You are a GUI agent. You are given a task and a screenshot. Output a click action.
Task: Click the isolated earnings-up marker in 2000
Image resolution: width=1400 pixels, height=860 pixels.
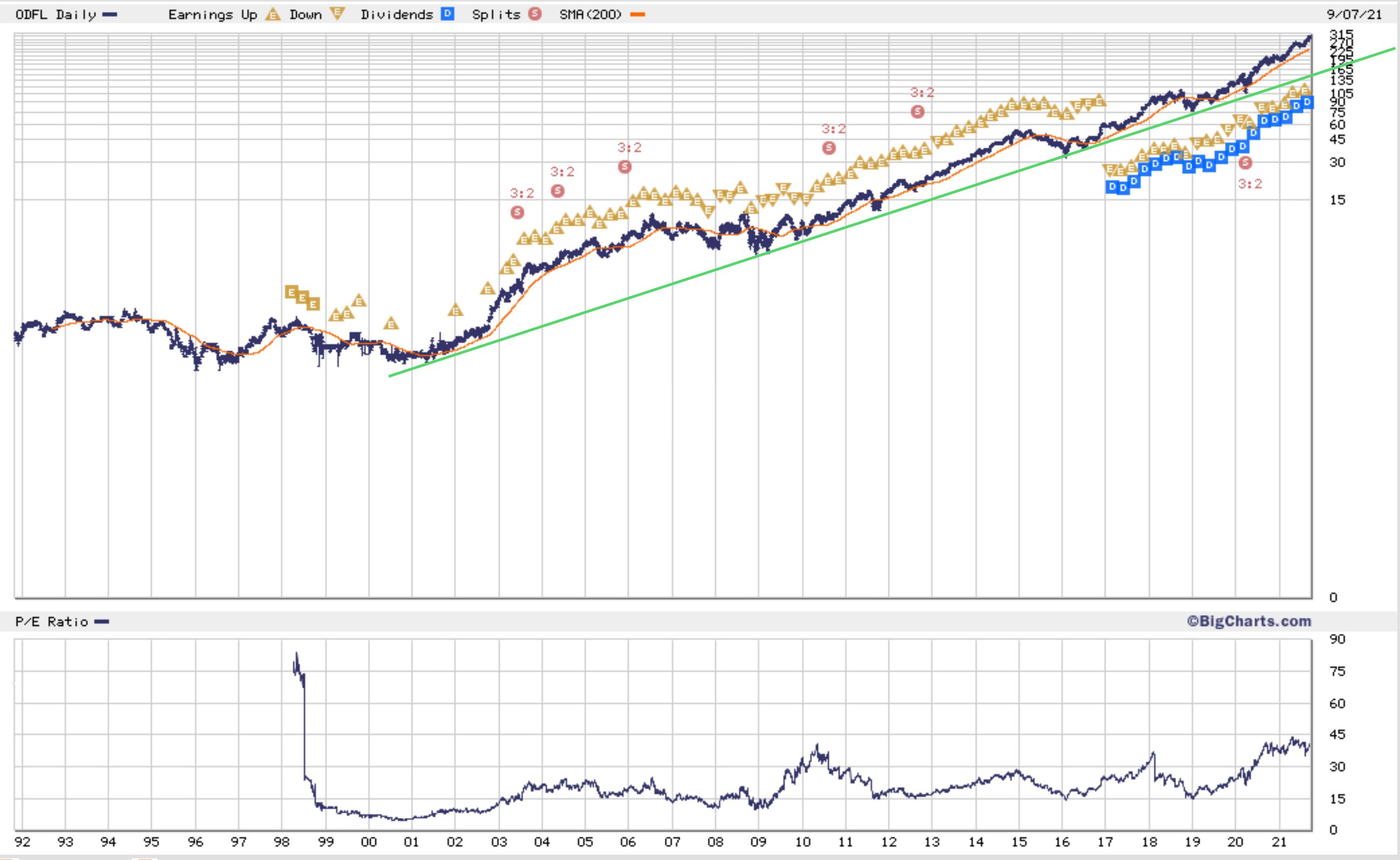click(x=391, y=324)
